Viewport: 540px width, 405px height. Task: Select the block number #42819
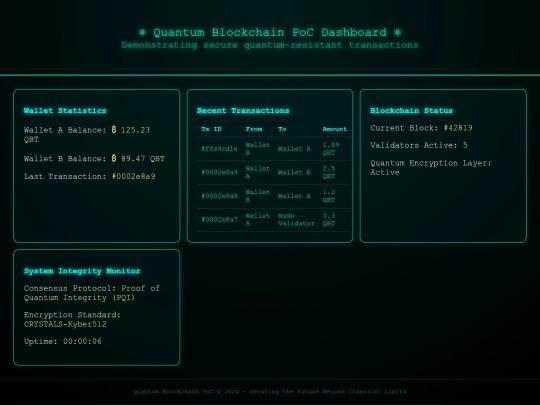click(458, 128)
